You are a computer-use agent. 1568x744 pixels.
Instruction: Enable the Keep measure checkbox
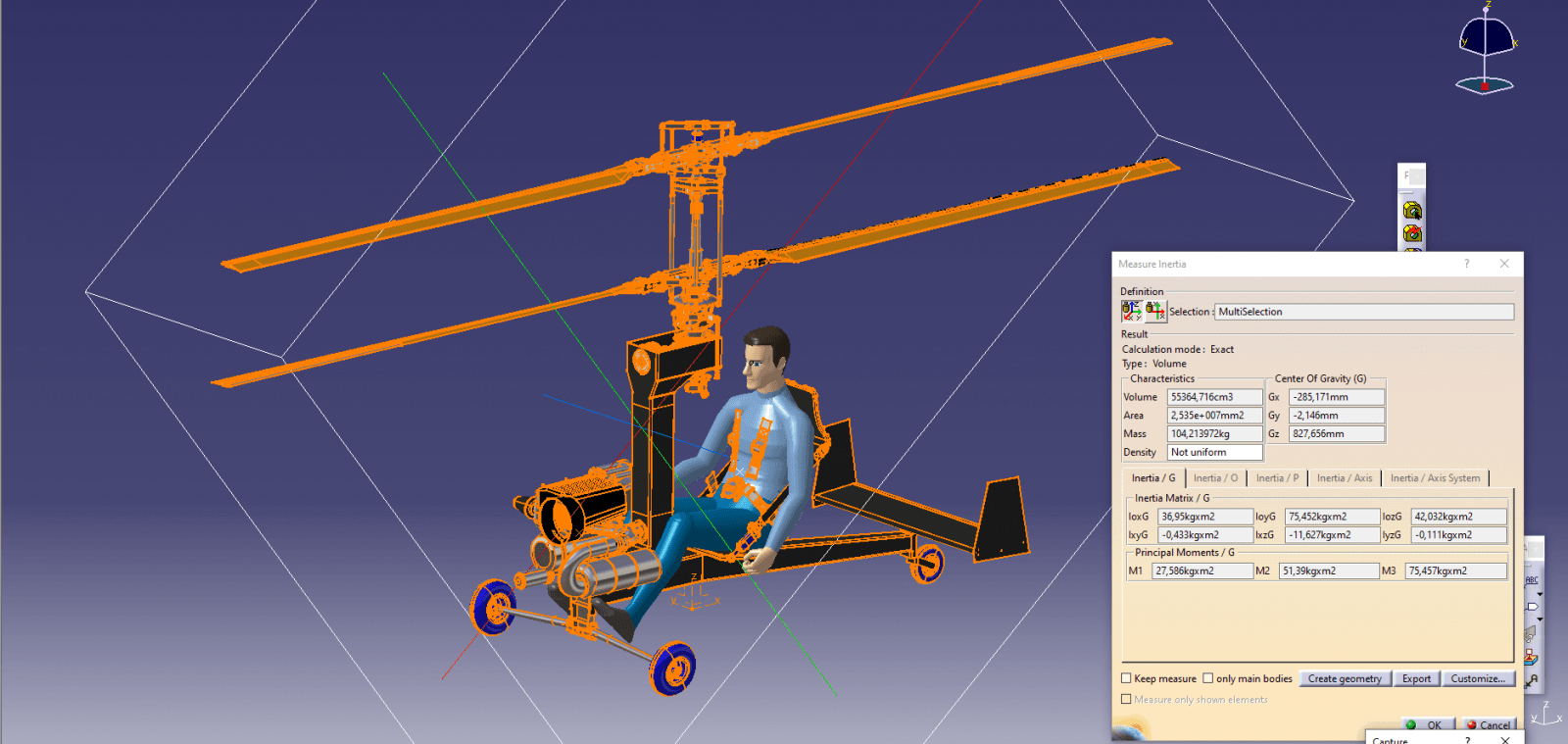[1126, 678]
